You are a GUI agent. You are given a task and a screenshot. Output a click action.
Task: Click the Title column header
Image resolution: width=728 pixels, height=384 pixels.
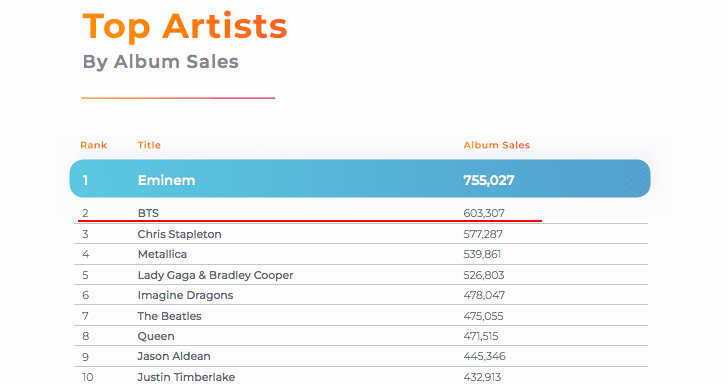click(149, 145)
